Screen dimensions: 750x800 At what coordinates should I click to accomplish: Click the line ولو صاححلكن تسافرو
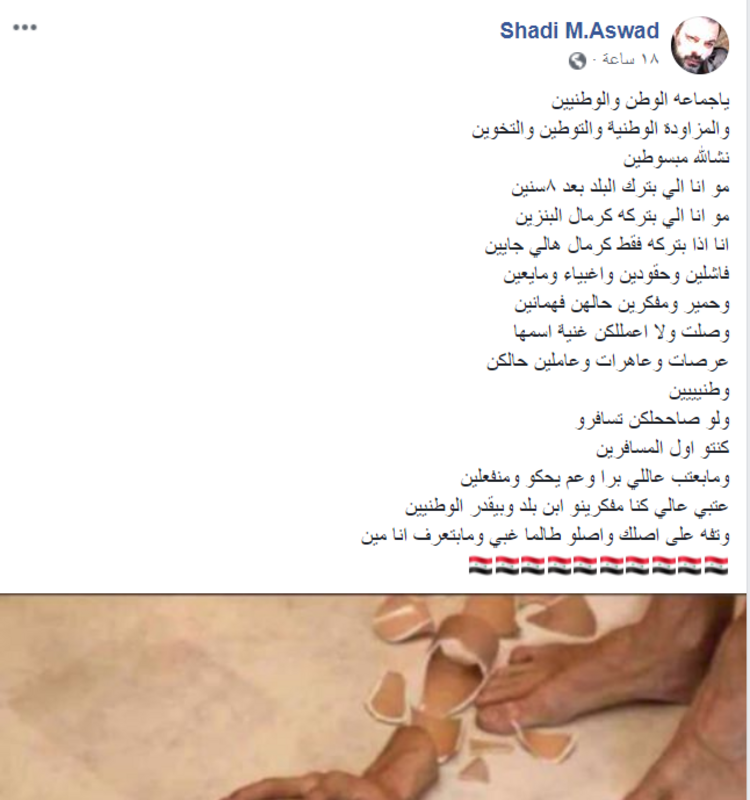(653, 420)
